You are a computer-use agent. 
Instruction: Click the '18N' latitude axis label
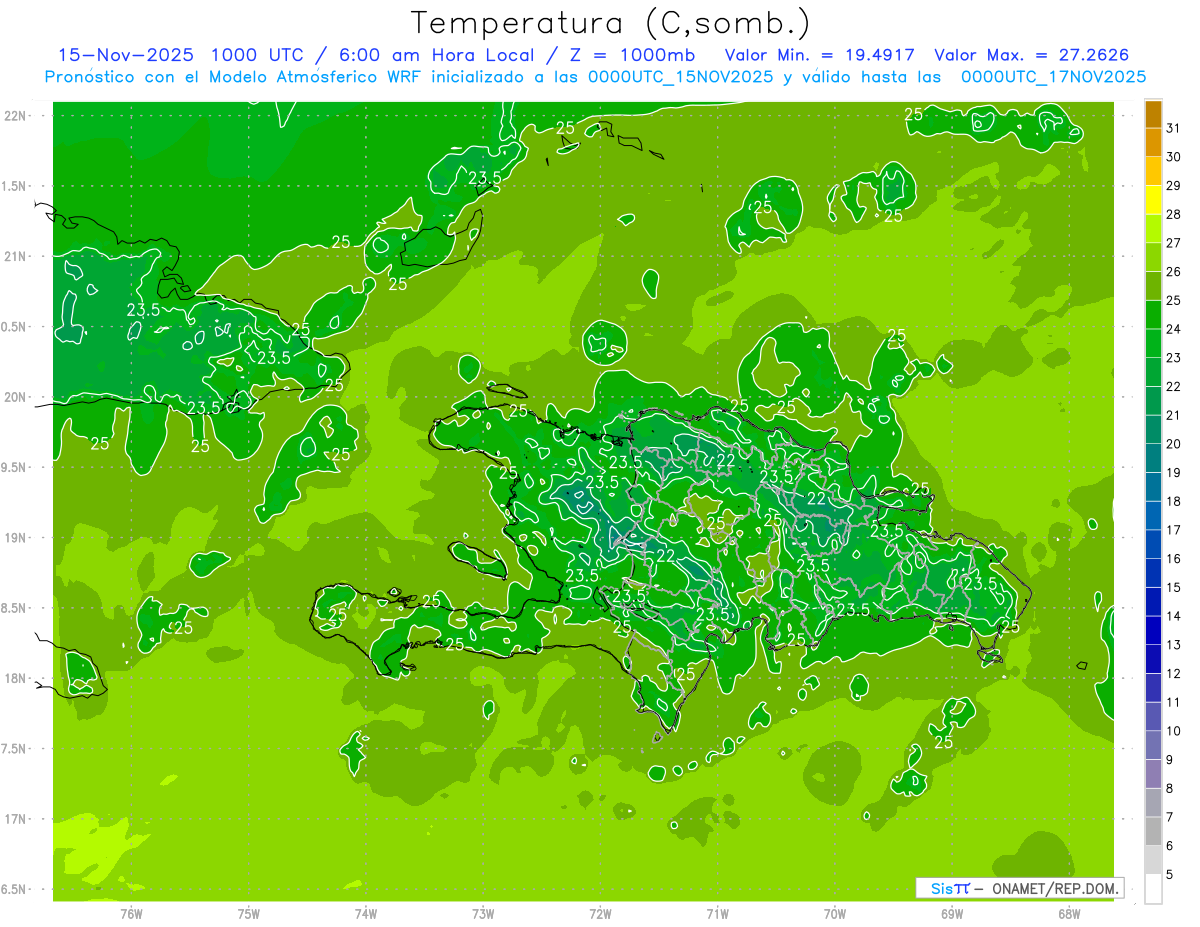15,678
